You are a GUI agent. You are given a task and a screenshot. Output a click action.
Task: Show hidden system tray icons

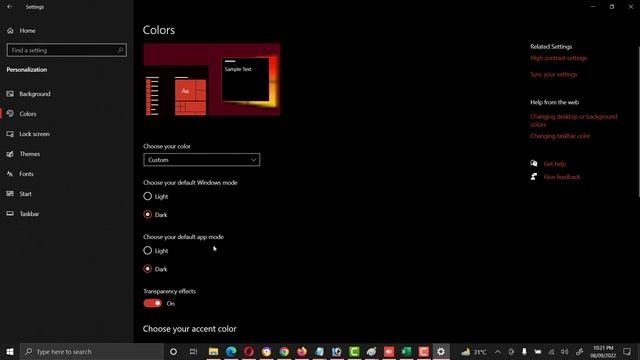coord(498,351)
